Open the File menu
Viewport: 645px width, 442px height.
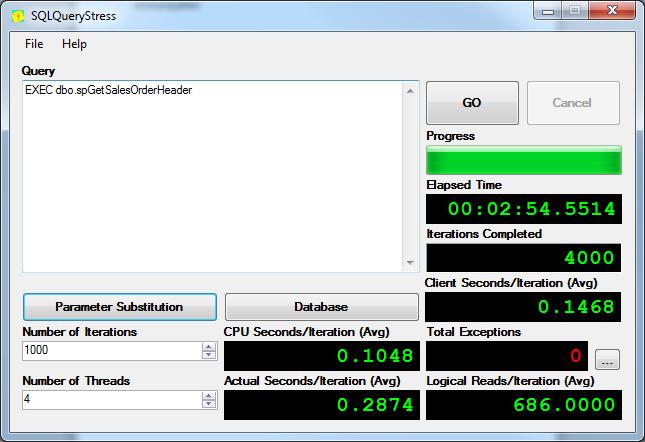(x=34, y=44)
